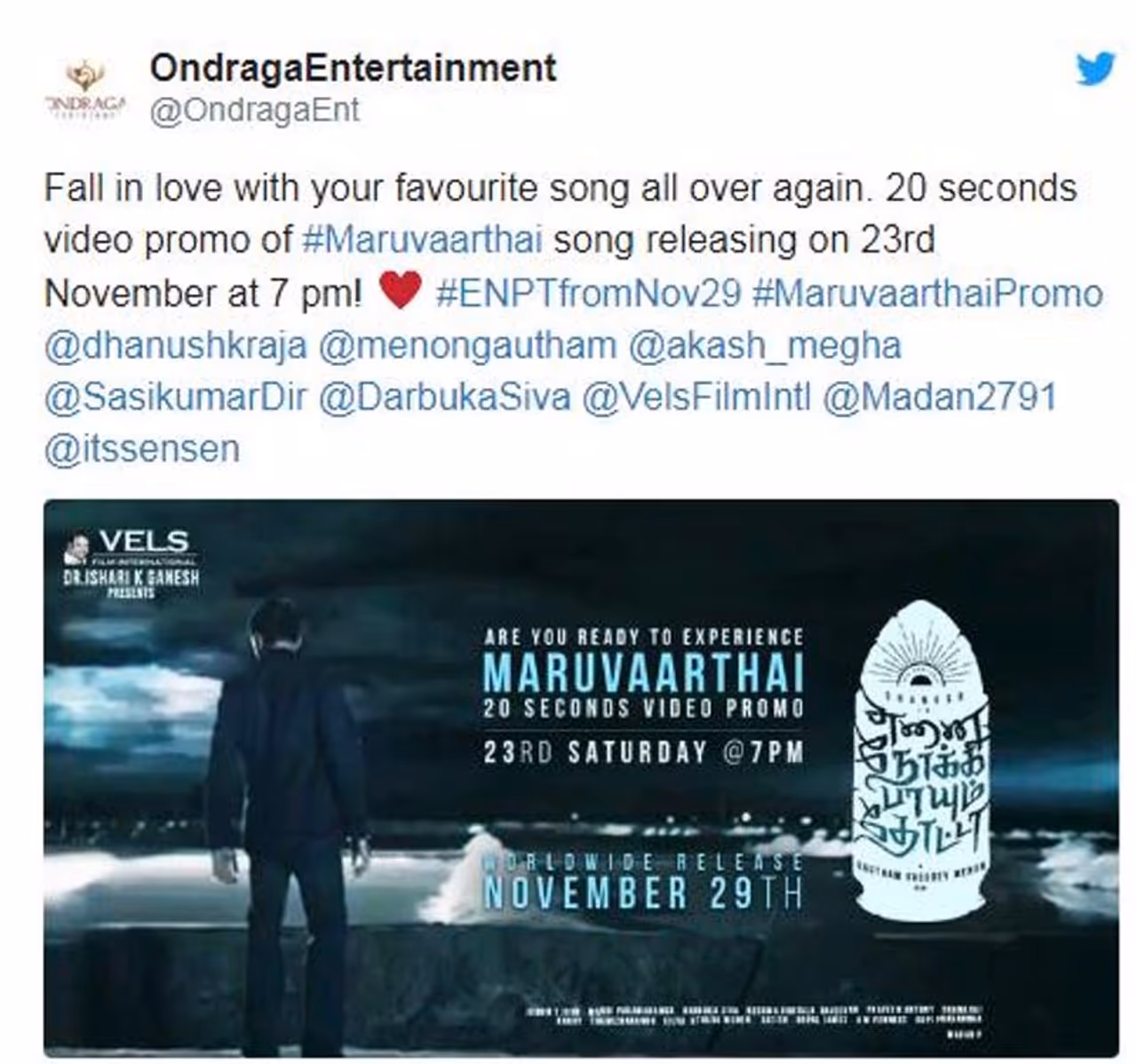Open the Ondraga Entertainment profile avatar

85,89
